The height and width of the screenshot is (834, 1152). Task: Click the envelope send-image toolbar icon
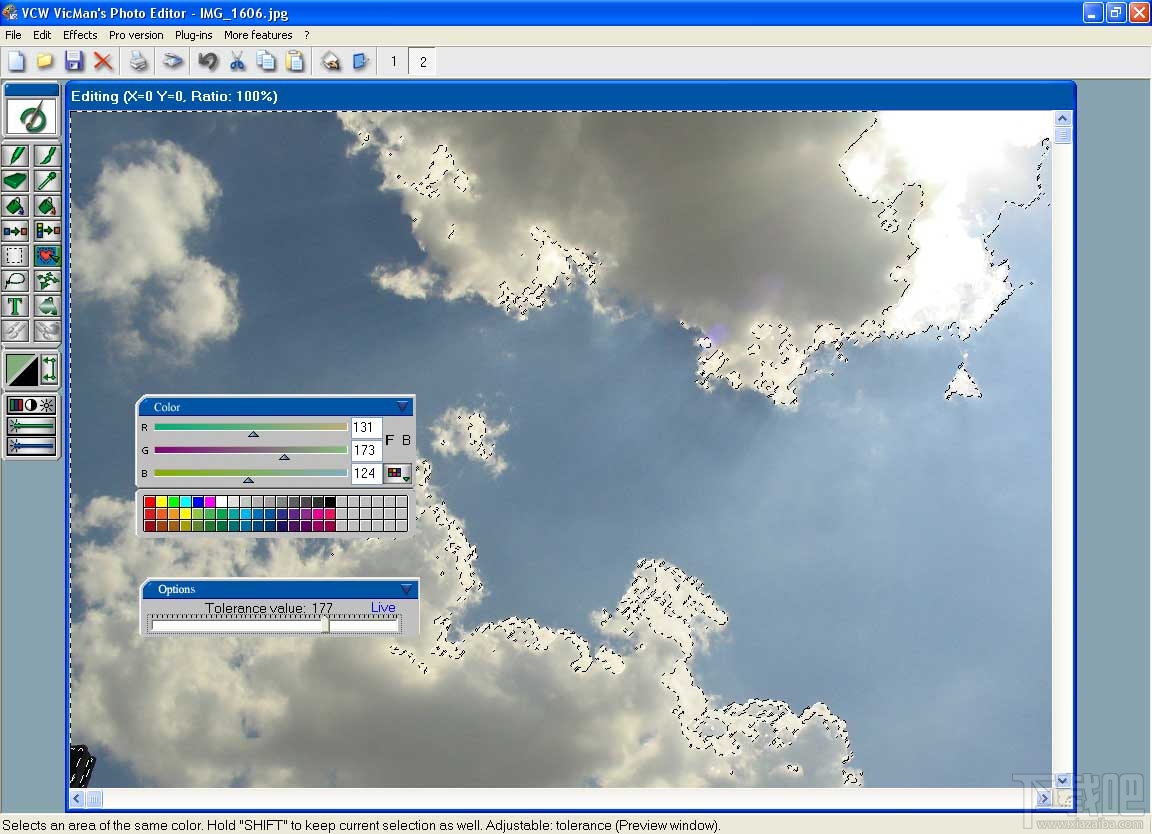point(331,61)
